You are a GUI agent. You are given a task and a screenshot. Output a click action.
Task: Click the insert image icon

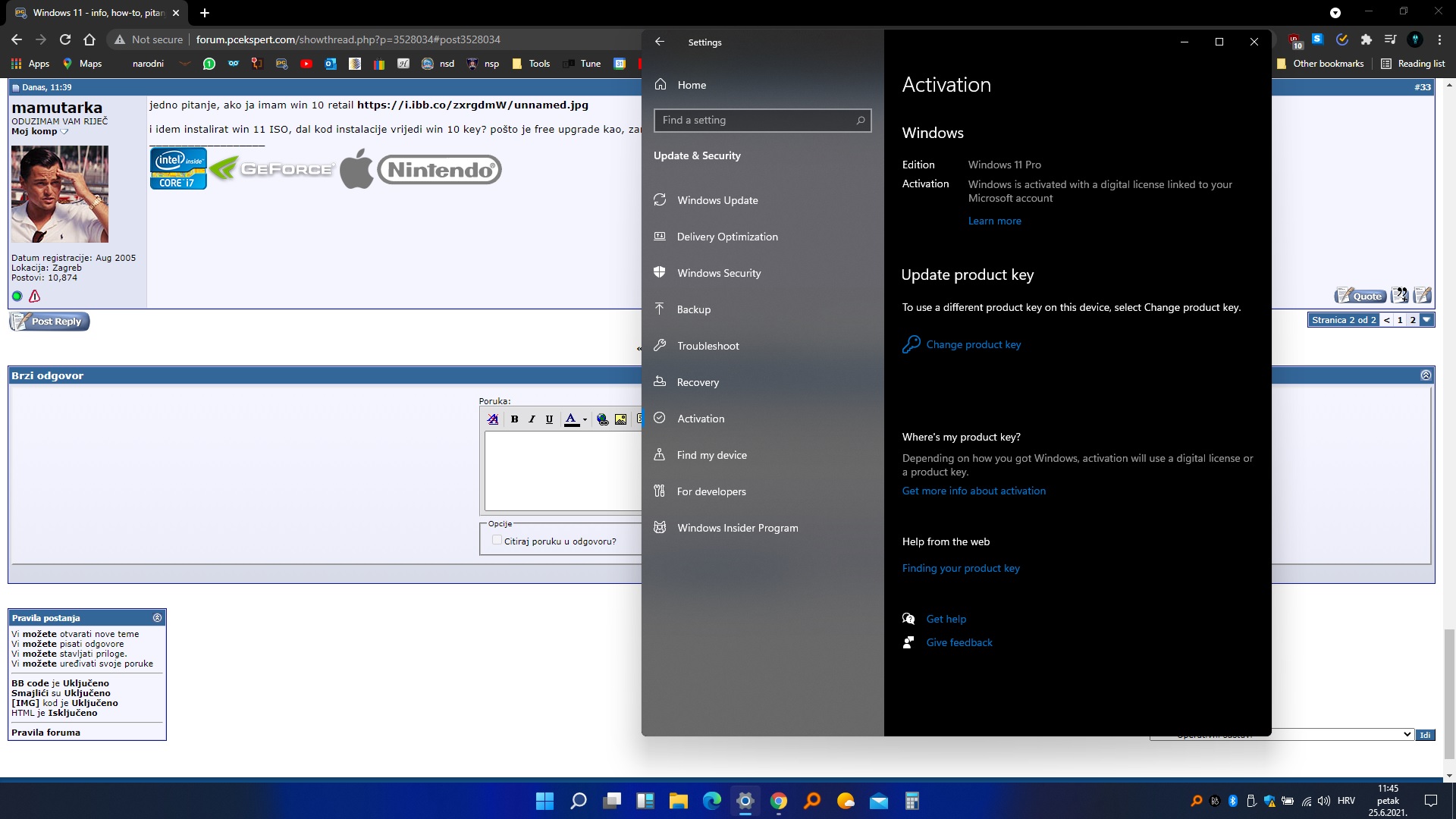pos(621,419)
